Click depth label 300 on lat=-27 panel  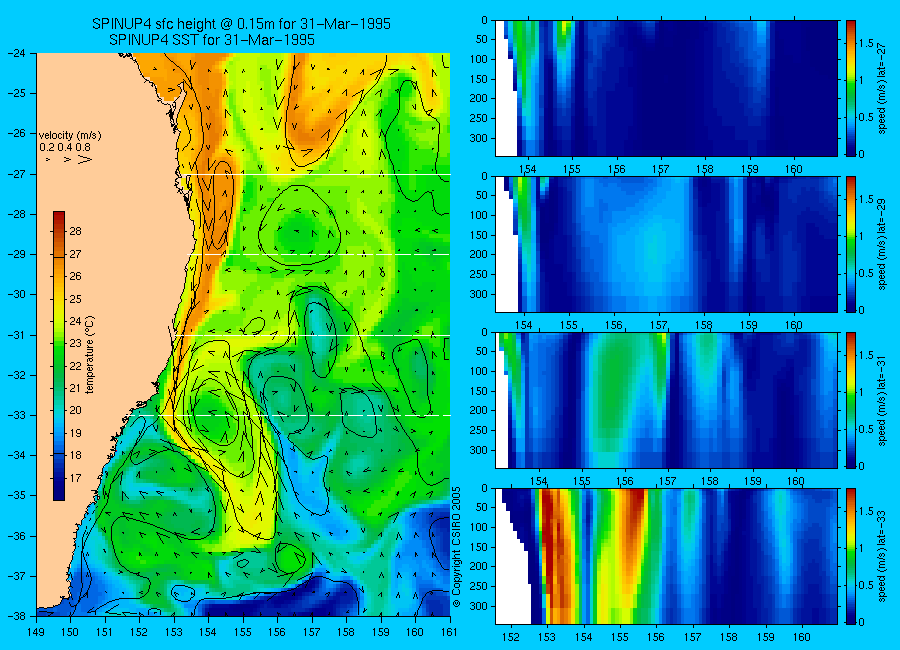click(478, 138)
